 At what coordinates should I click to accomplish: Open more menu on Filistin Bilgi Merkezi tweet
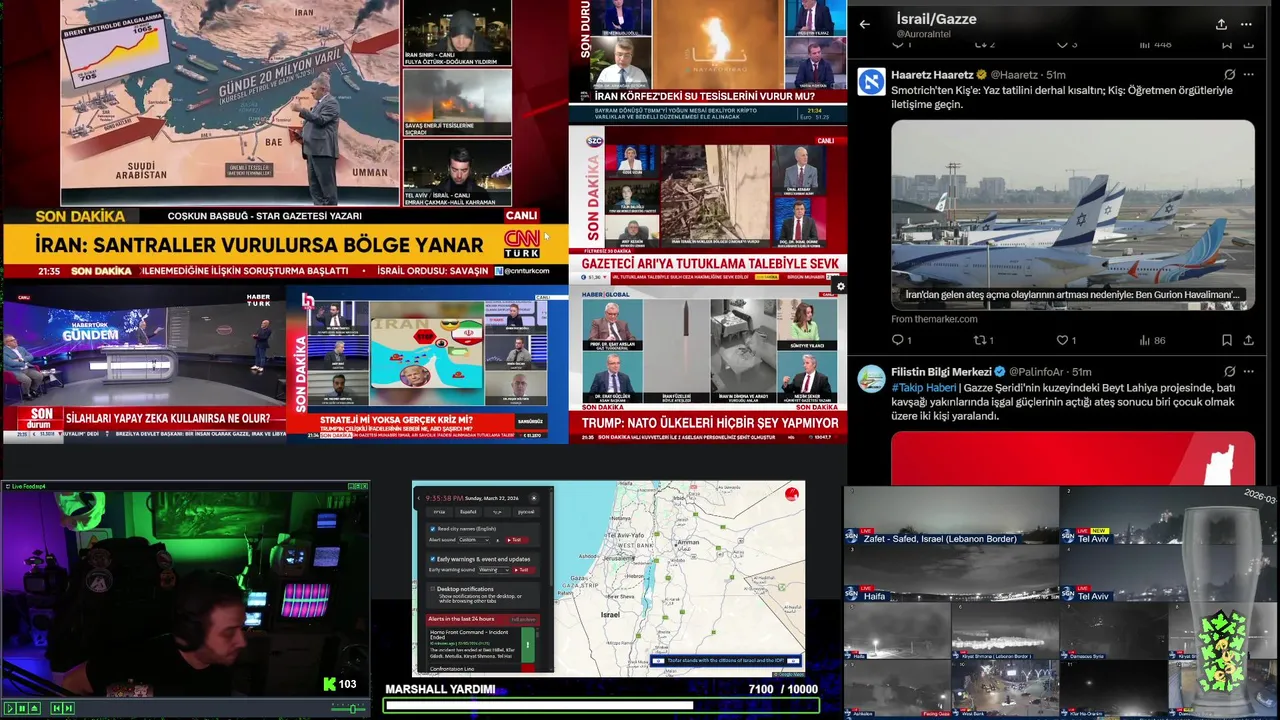click(x=1248, y=371)
